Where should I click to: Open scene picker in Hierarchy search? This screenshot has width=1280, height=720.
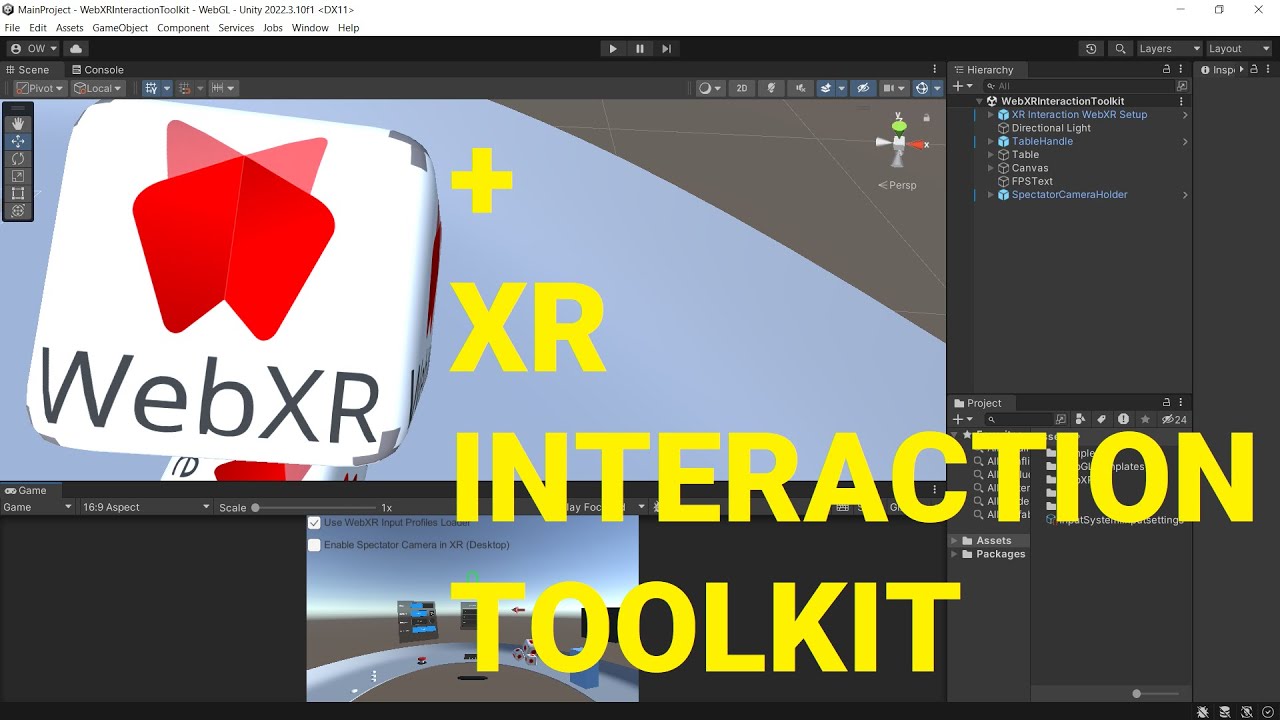tap(1182, 86)
